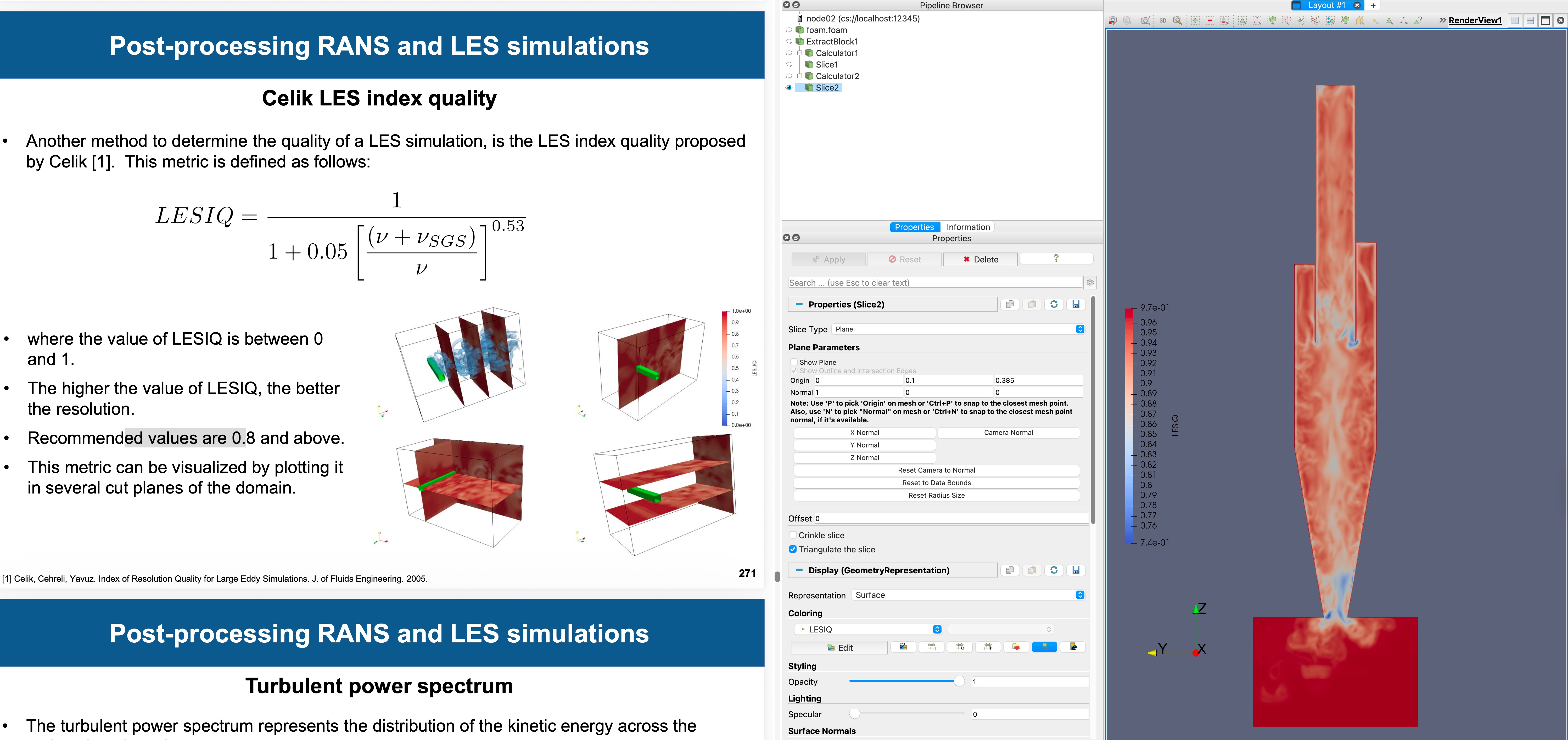
Task: Uncheck Triangulate the slice checkbox
Action: 793,550
